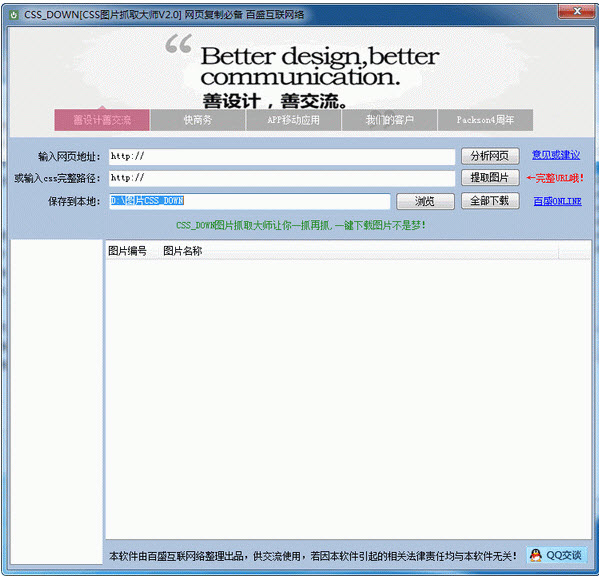This screenshot has height=579, width=599.
Task: Open the 意见或建议 link
Action: coord(556,155)
